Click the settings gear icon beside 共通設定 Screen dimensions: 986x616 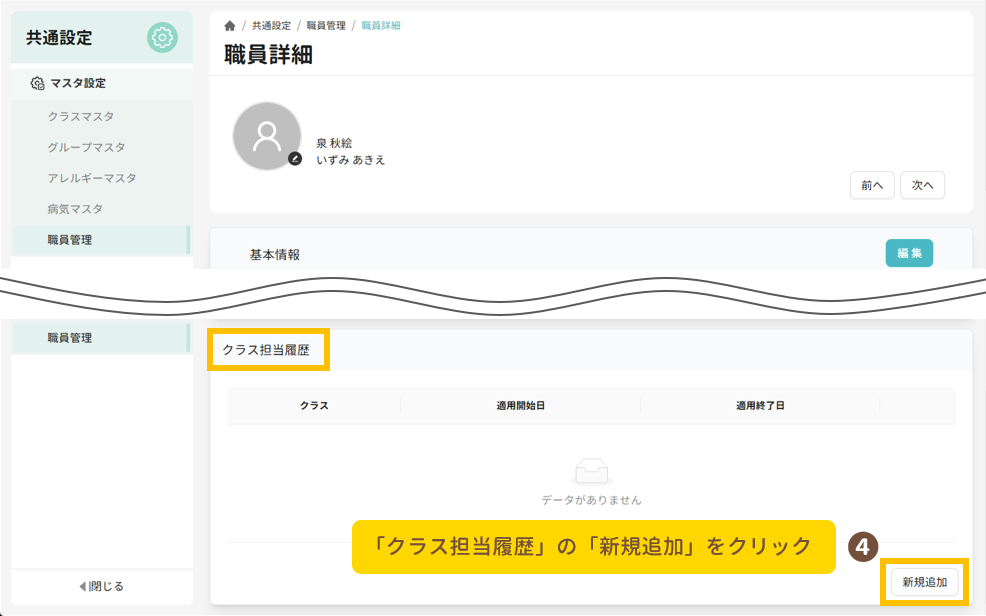click(x=161, y=38)
